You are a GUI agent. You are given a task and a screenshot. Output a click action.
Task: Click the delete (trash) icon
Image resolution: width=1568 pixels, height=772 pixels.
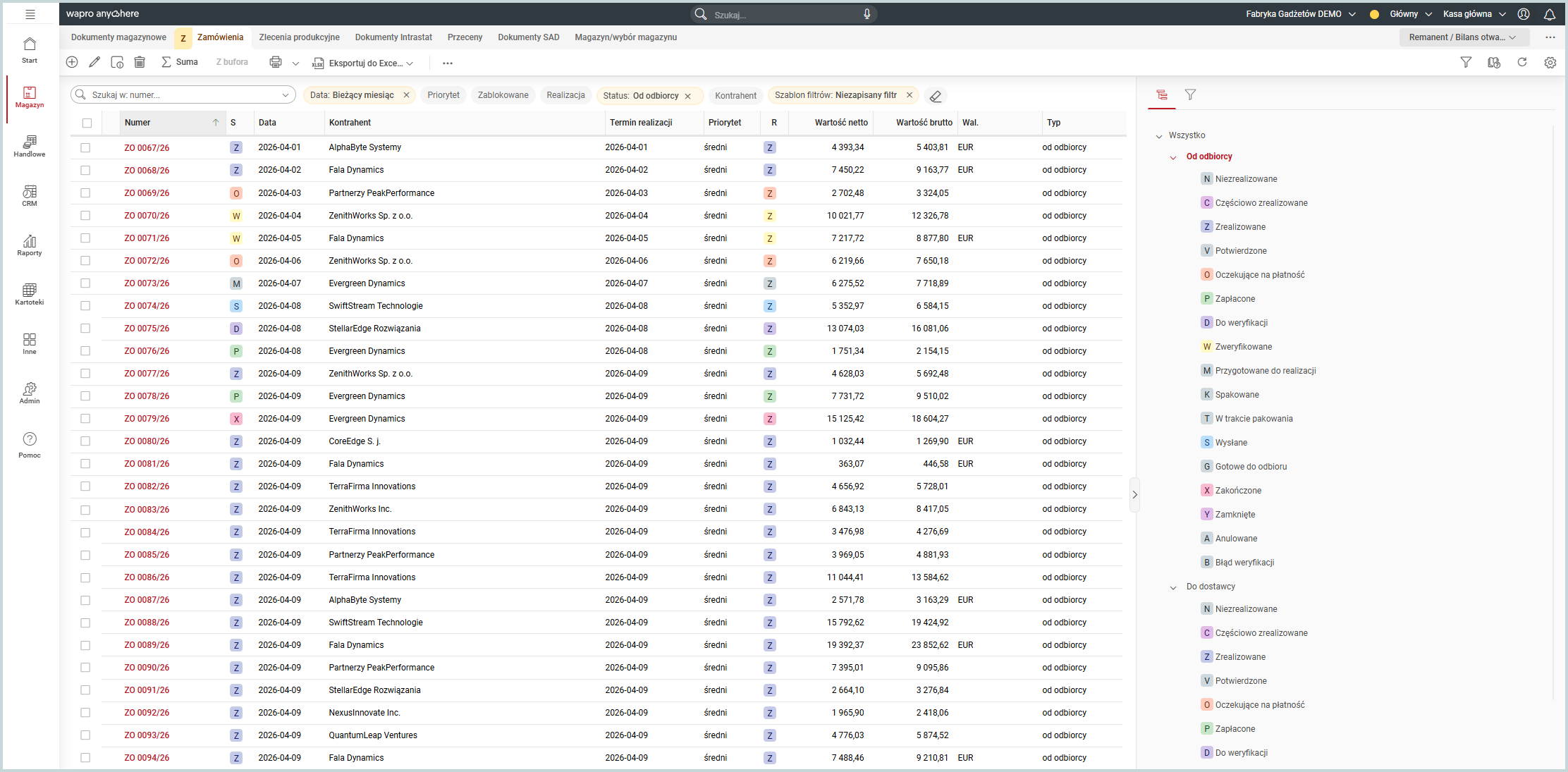140,62
